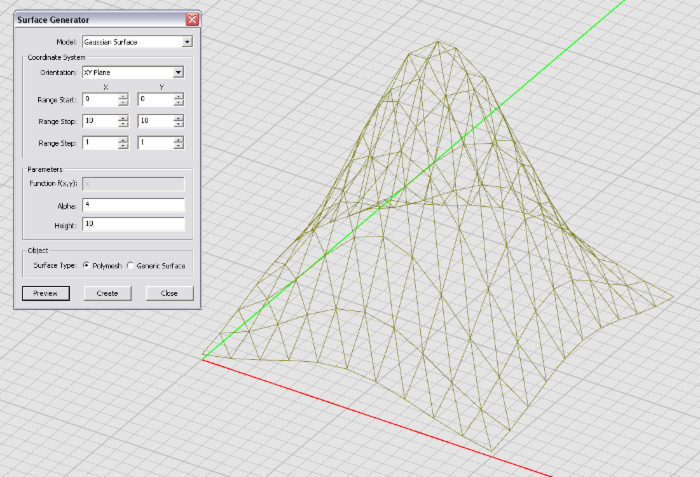Increase Range Step X using spinner up arrow
This screenshot has width=700, height=477.
123,140
